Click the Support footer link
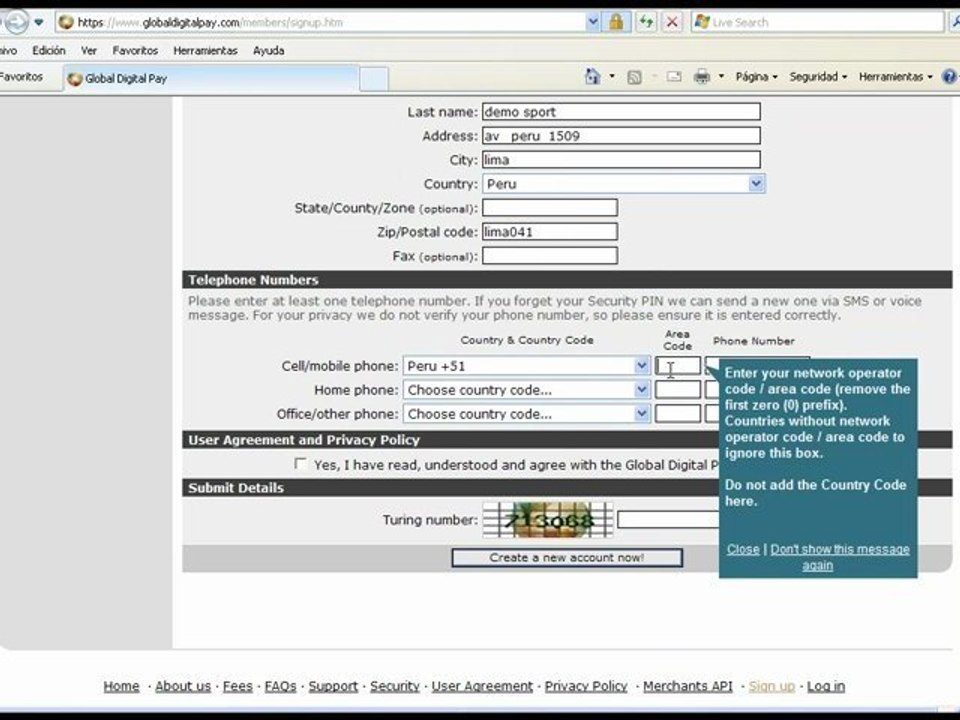 click(x=333, y=686)
